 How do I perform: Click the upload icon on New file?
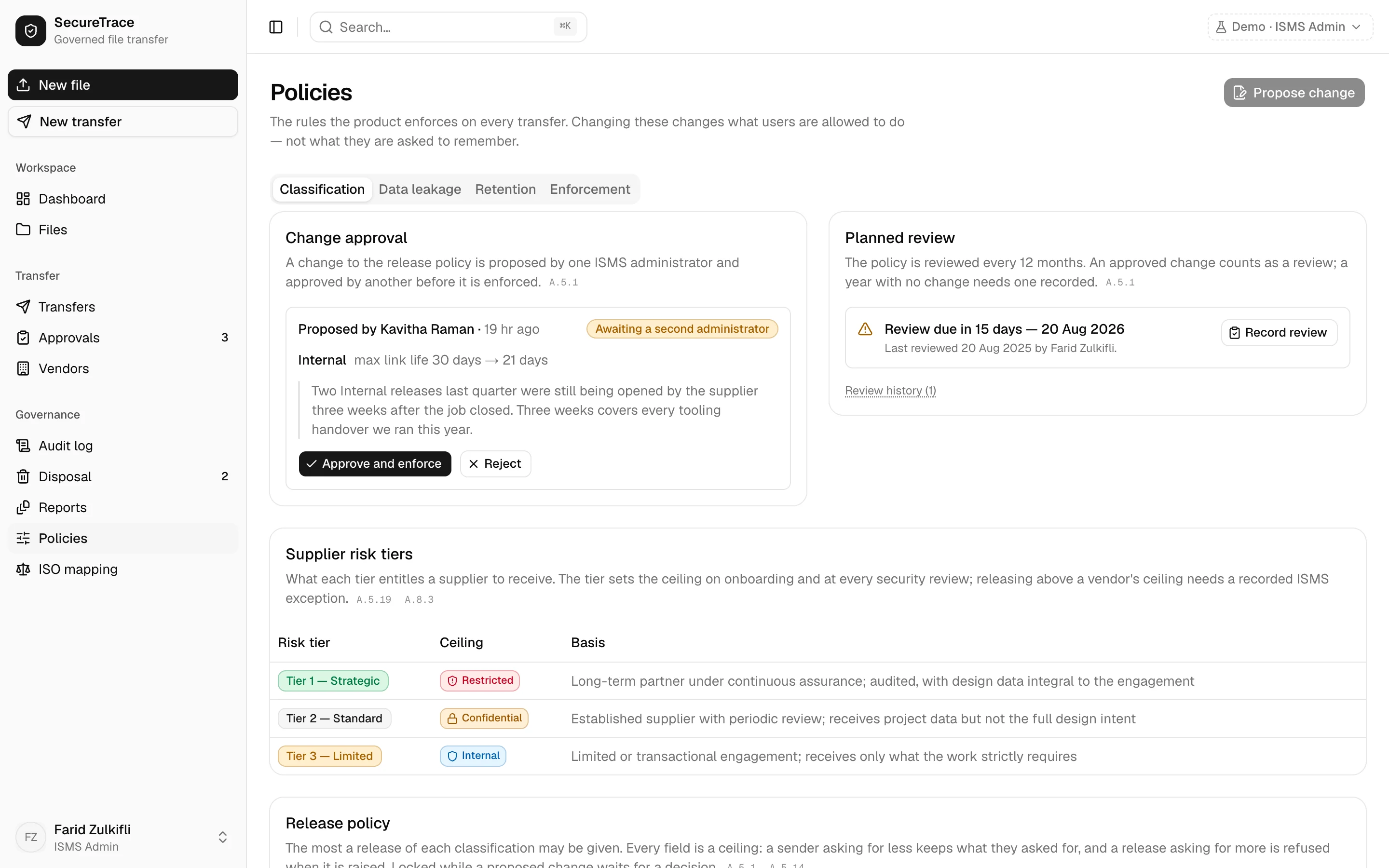(x=23, y=85)
